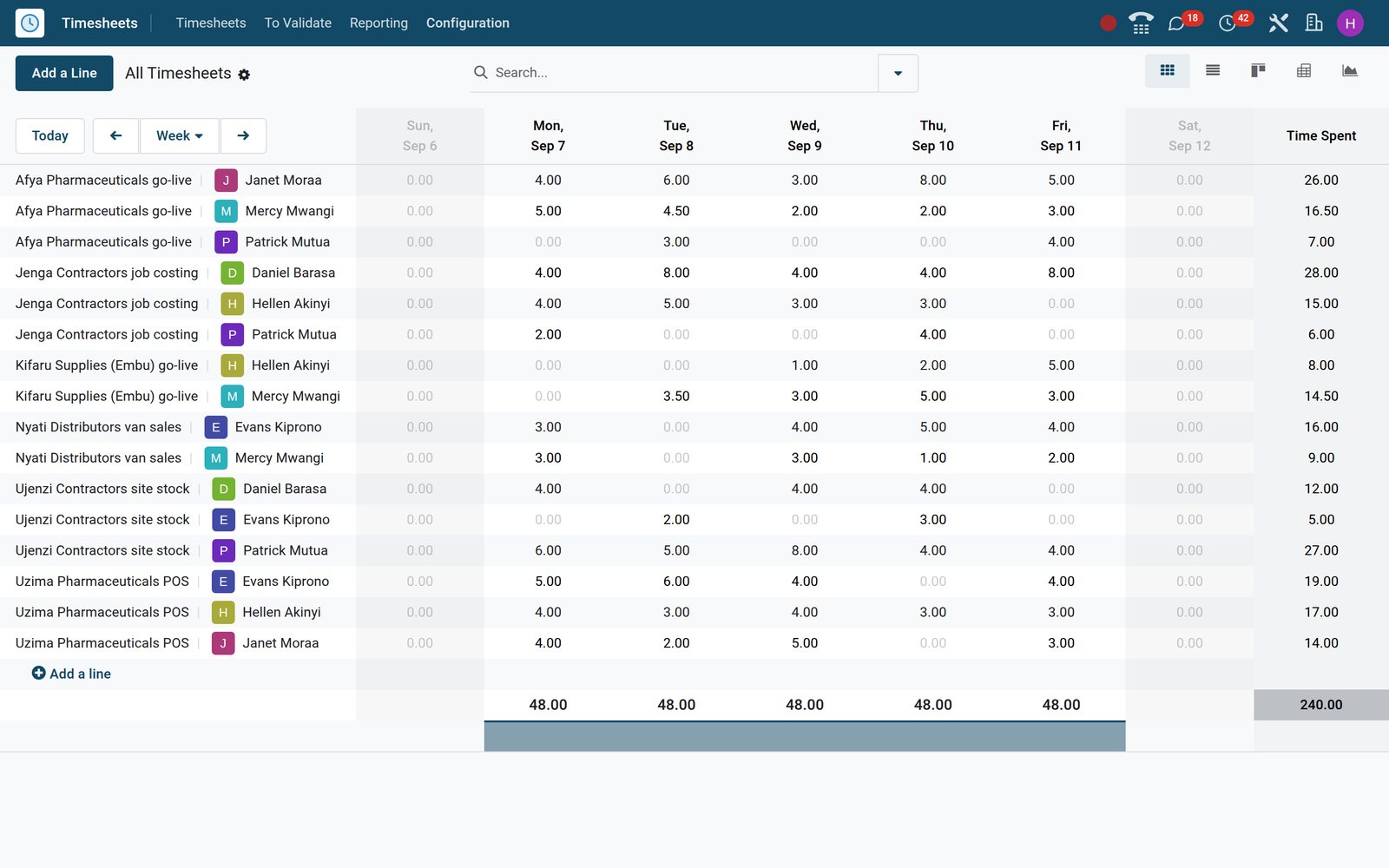Click Daniel Barasa's avatar on Jenga Contractors row
The image size is (1389, 868).
232,273
